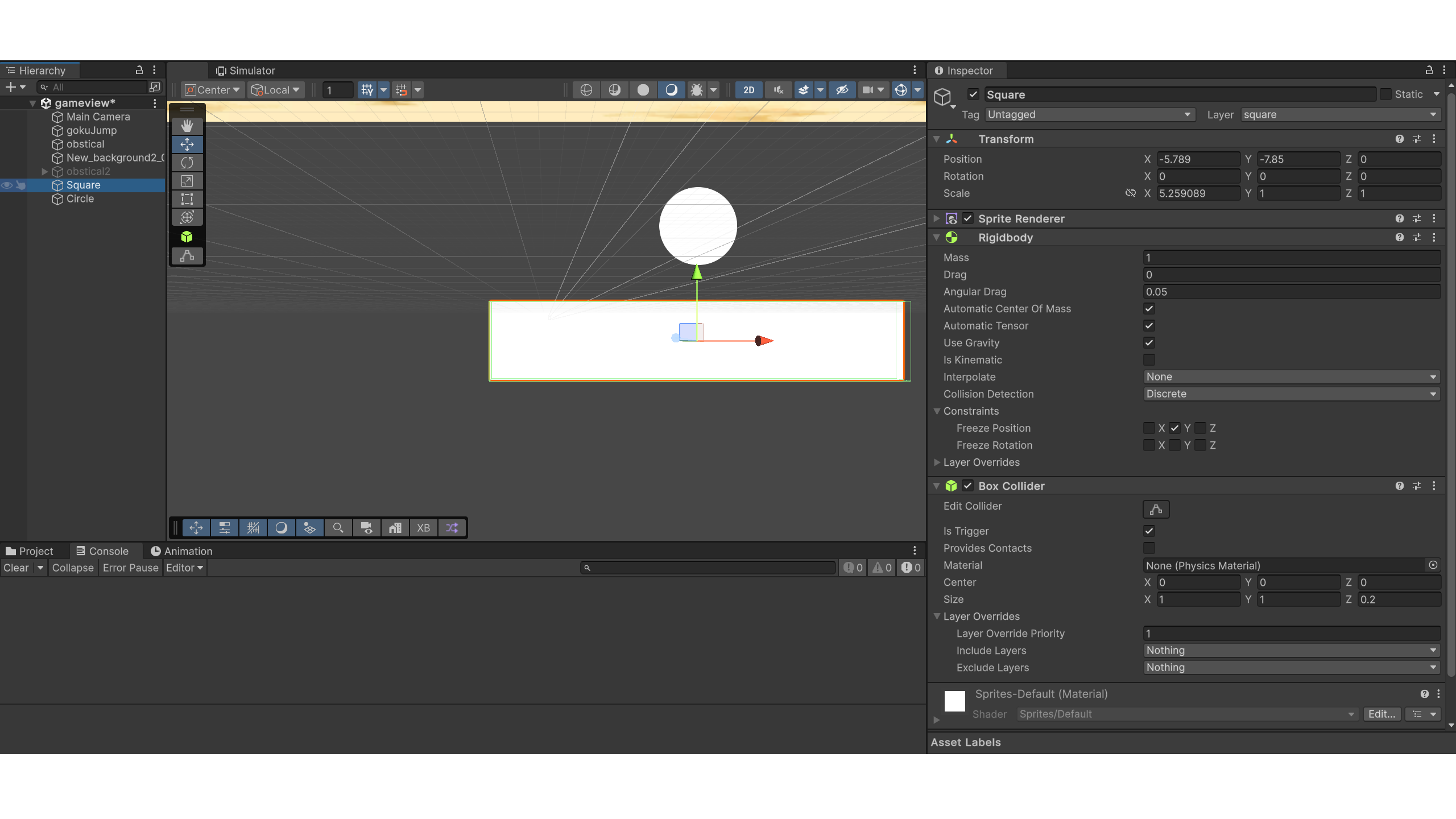Image resolution: width=1456 pixels, height=819 pixels.
Task: Uncheck Automatic Tensor
Action: pos(1149,326)
